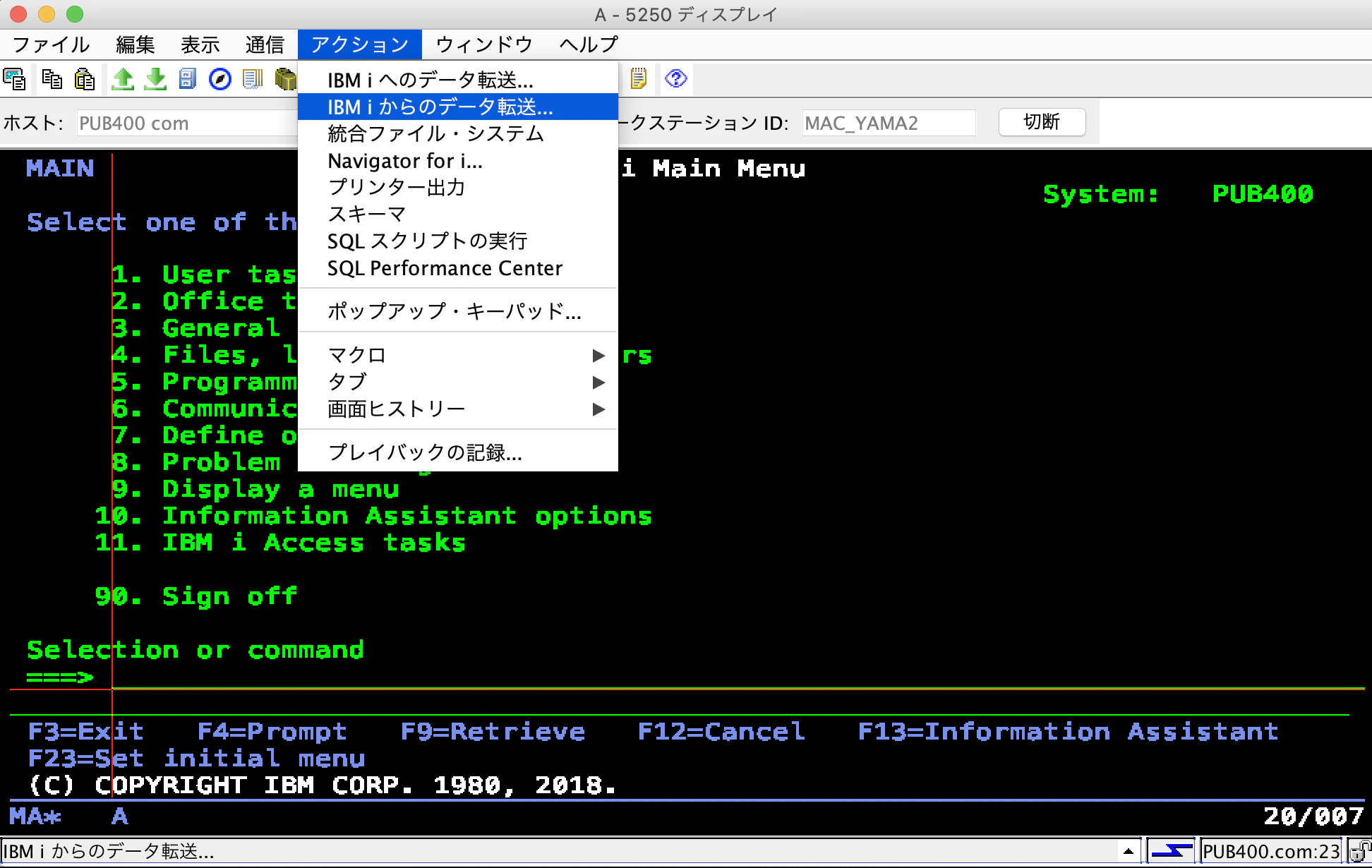Select IBM i からのデータ転送 menu entry
Viewport: 1372px width, 868px height.
(458, 107)
